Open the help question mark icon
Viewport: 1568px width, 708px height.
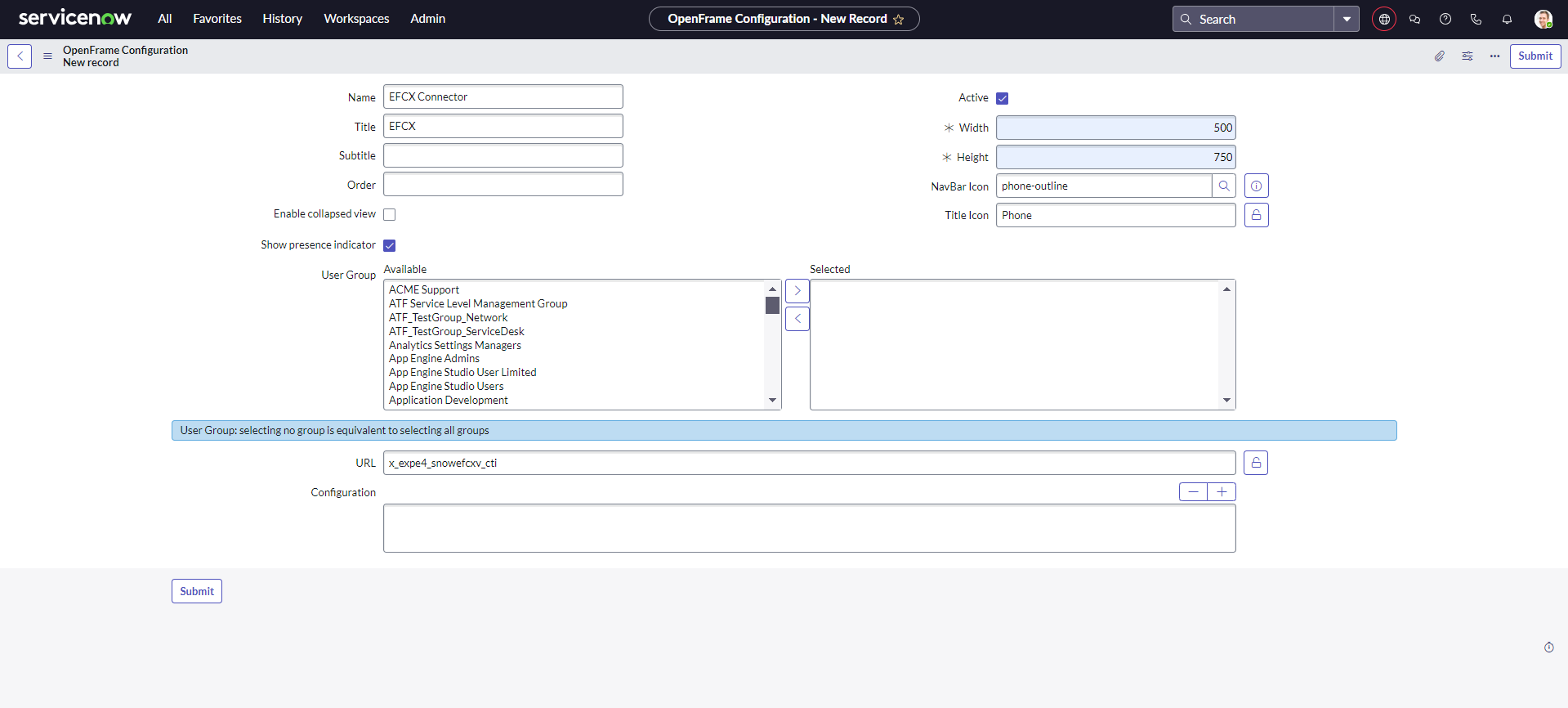pos(1445,19)
